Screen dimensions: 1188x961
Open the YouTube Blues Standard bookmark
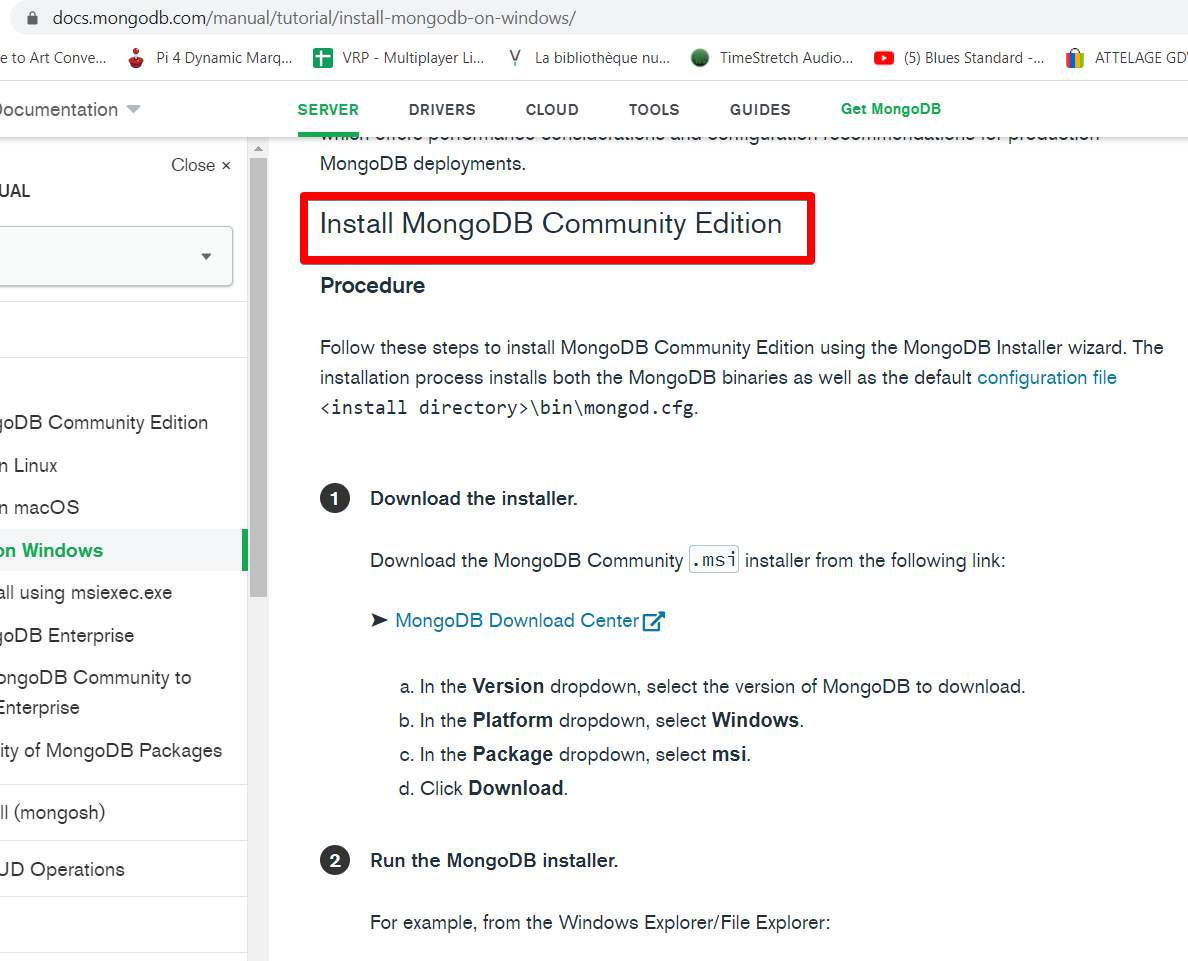pos(960,58)
